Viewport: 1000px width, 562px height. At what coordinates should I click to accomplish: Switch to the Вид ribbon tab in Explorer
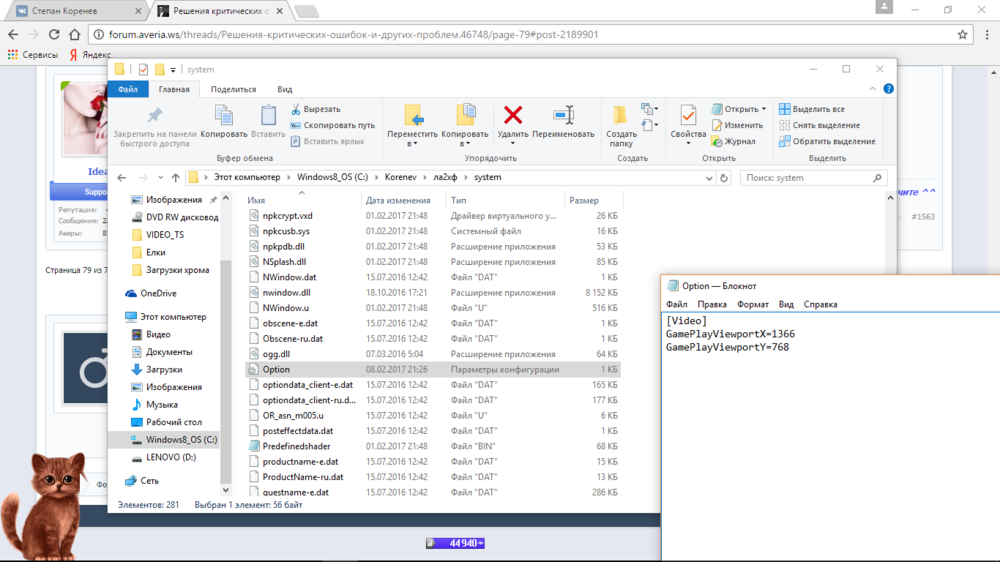[x=285, y=89]
